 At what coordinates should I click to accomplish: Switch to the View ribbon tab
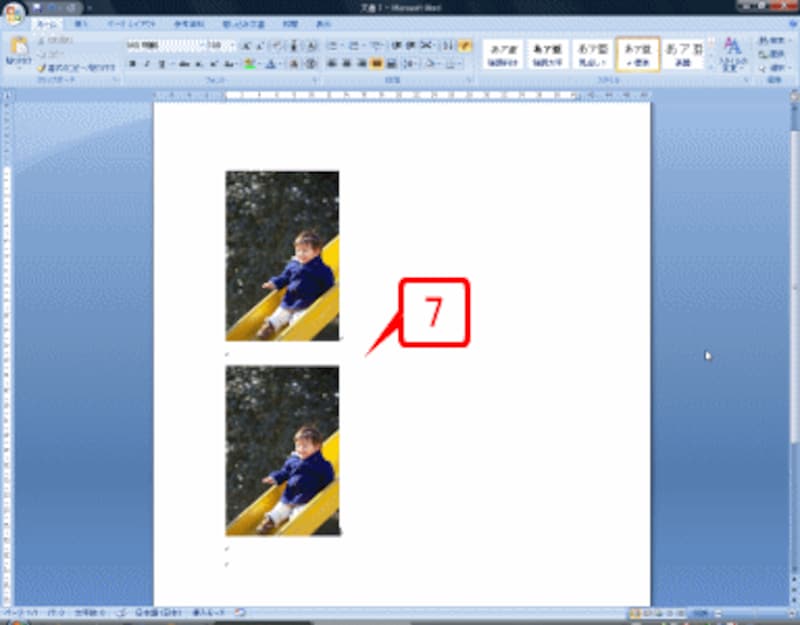323,24
